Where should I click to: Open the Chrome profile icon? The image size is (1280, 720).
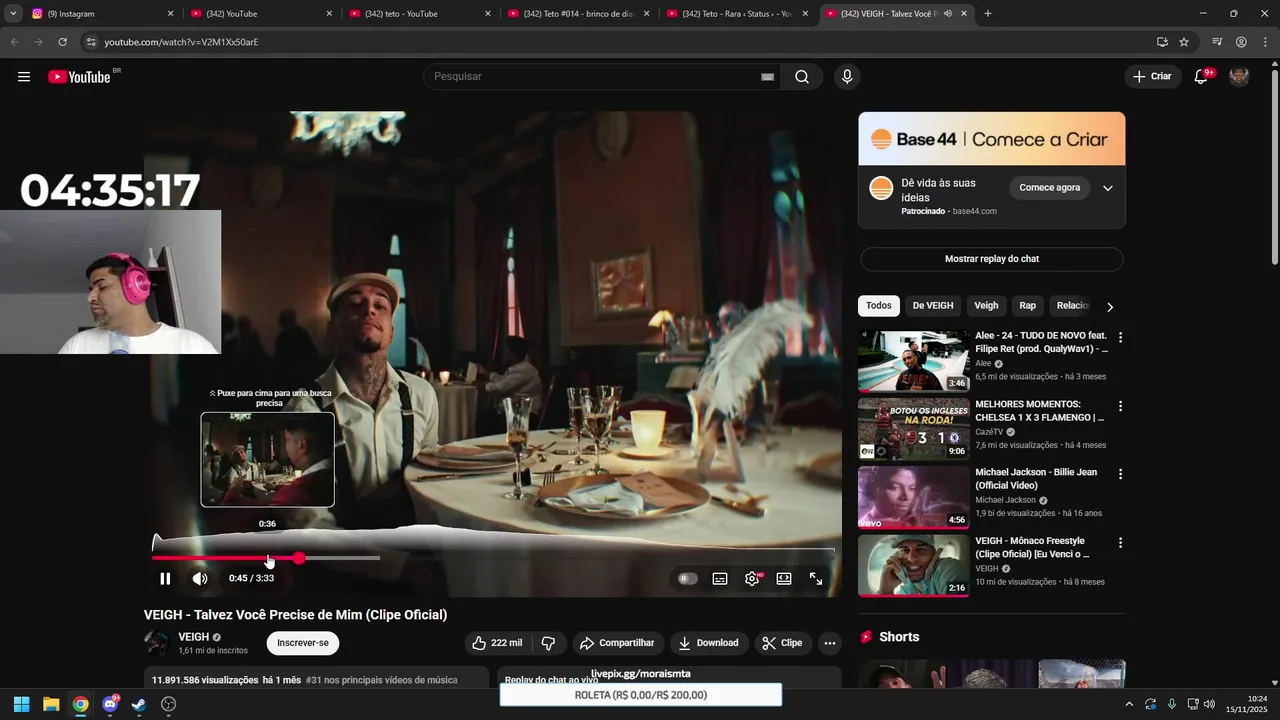1241,42
